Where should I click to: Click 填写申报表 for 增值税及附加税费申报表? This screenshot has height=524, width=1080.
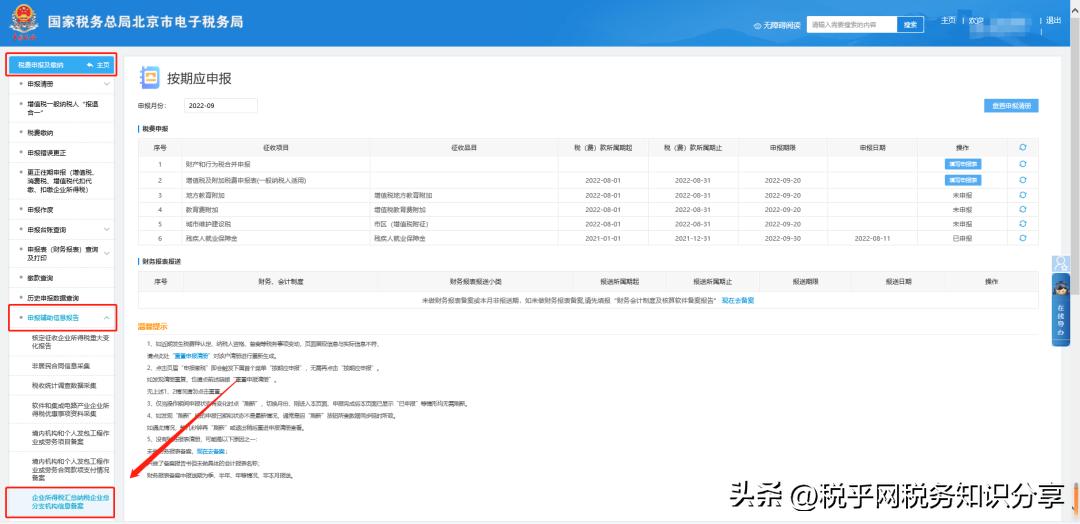click(963, 180)
